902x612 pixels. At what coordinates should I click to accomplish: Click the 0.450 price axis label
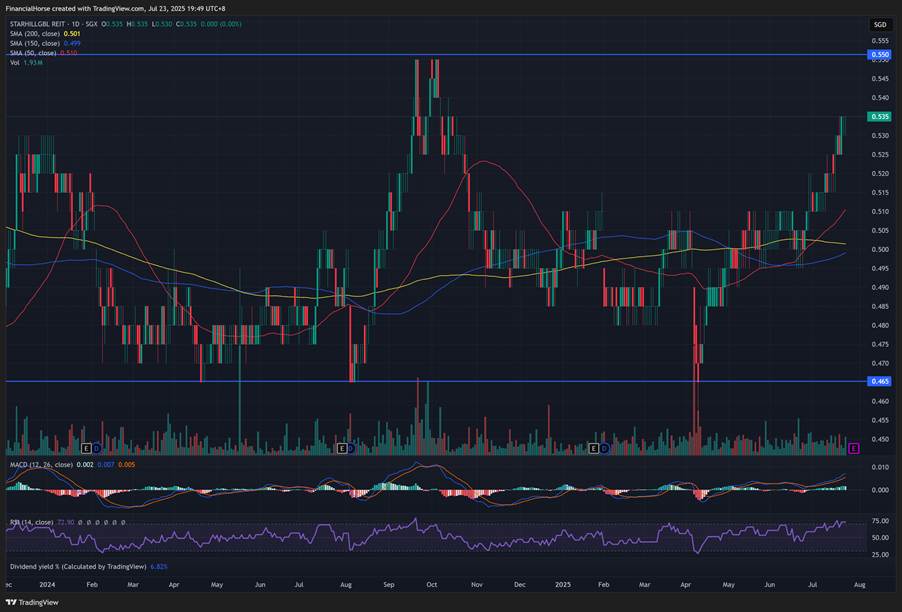pos(880,439)
